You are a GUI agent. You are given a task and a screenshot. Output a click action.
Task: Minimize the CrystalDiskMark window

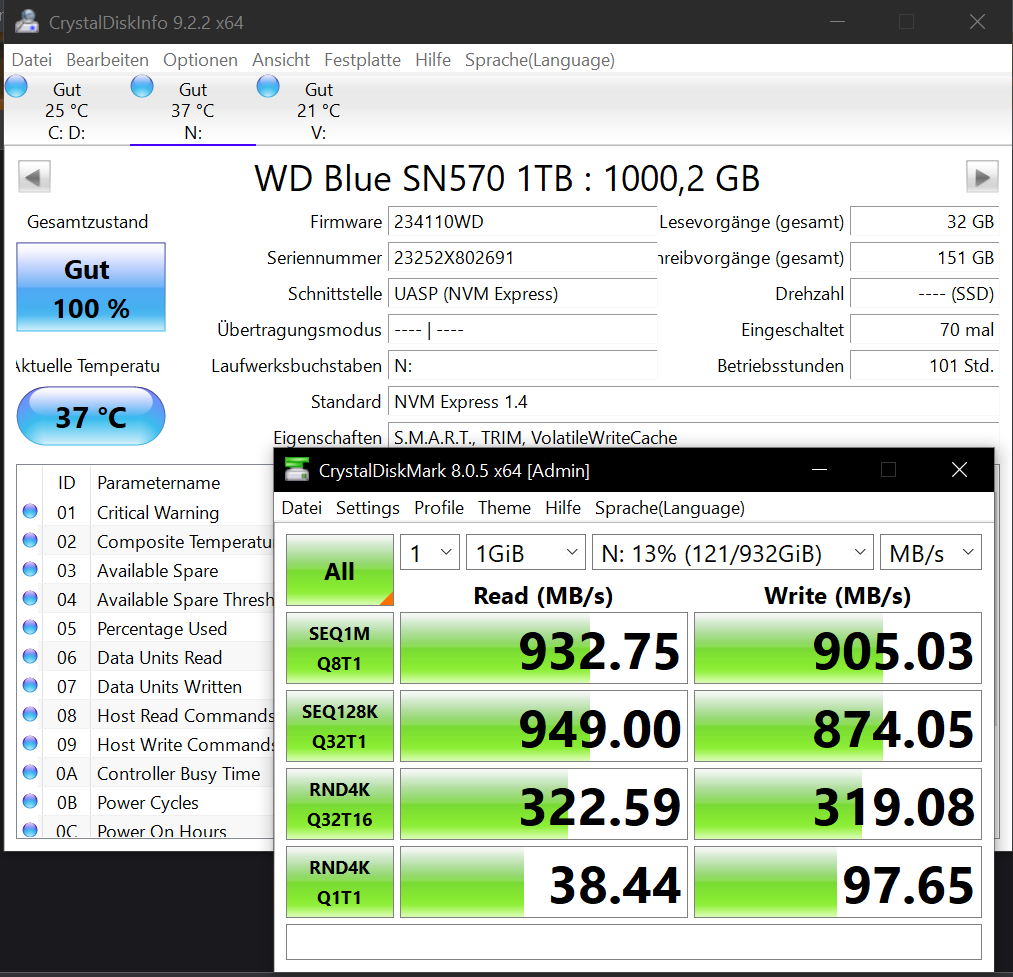click(819, 470)
